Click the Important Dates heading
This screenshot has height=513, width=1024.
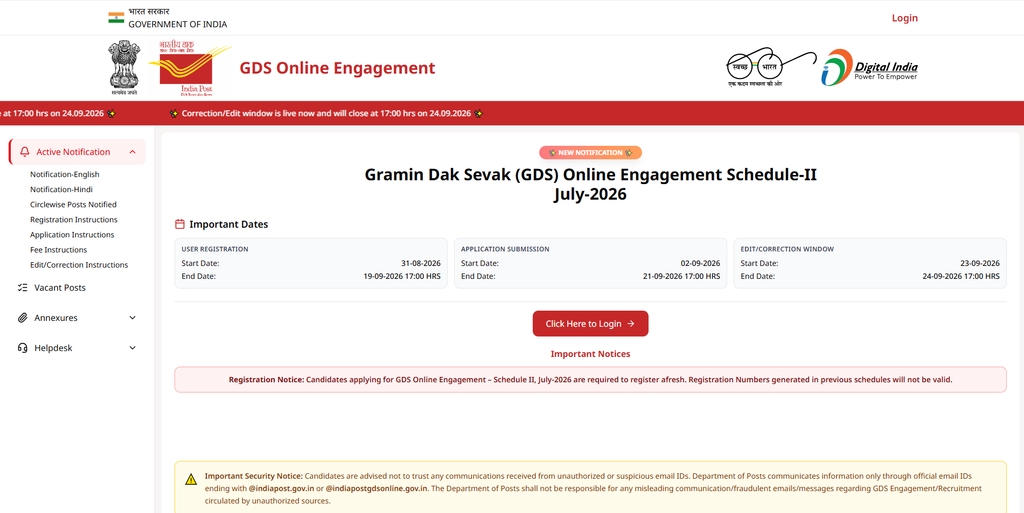(229, 225)
